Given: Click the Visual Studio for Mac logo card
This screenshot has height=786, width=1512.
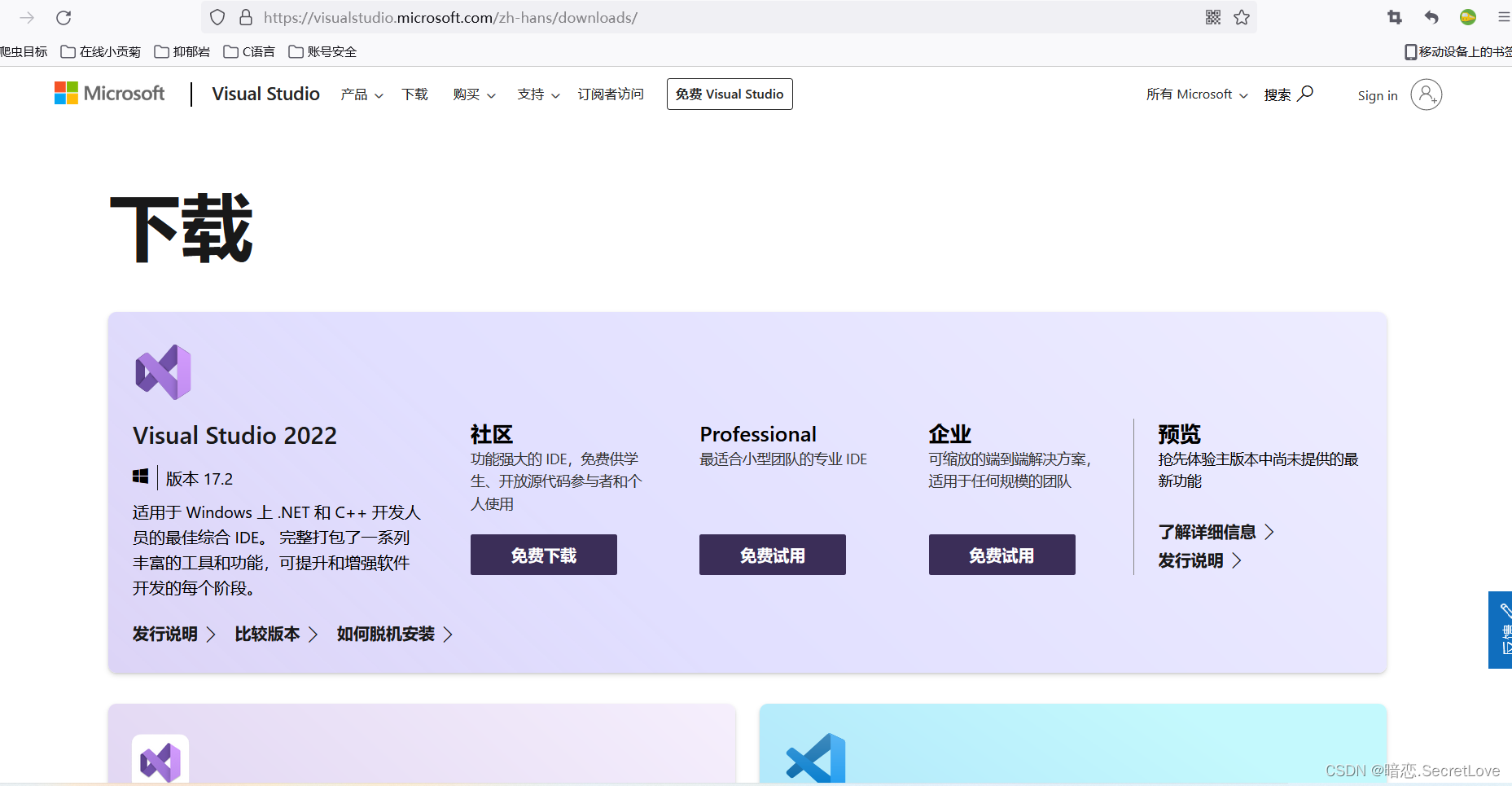Looking at the screenshot, I should pyautogui.click(x=160, y=759).
